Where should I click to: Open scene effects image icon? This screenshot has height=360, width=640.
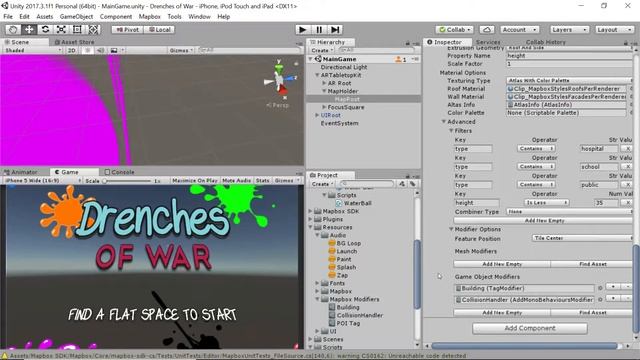[x=114, y=50]
